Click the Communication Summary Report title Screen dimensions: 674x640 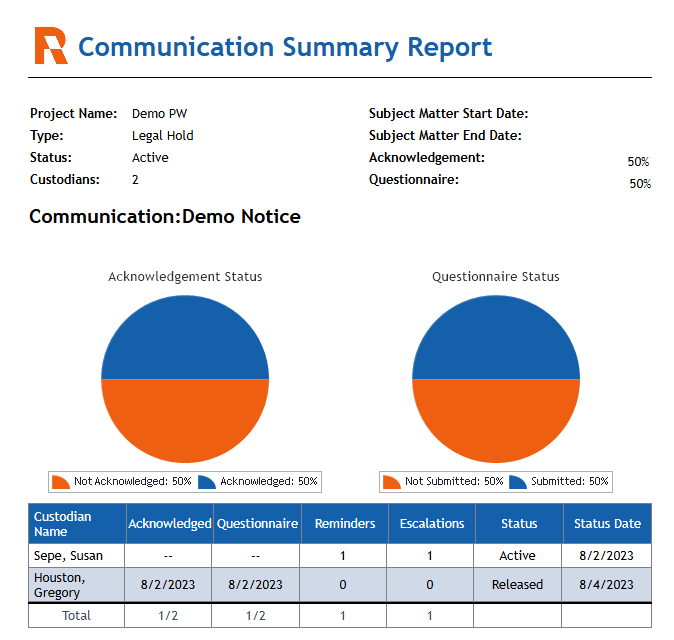tap(285, 47)
